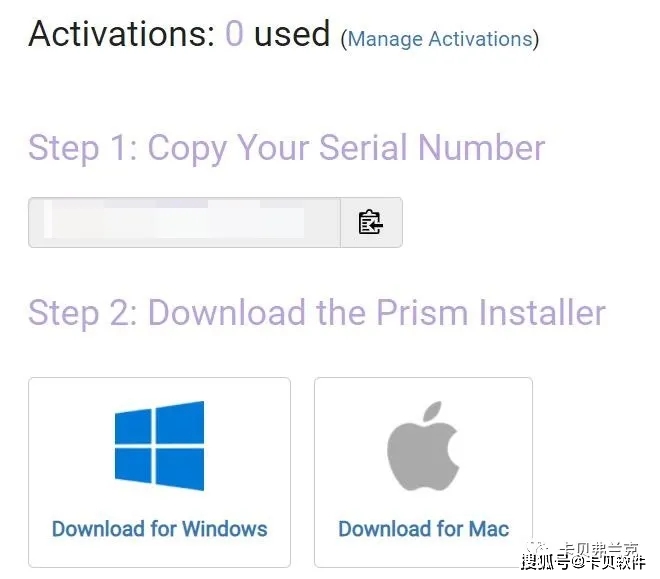
Task: Click the 'Activations:' label
Action: point(122,34)
